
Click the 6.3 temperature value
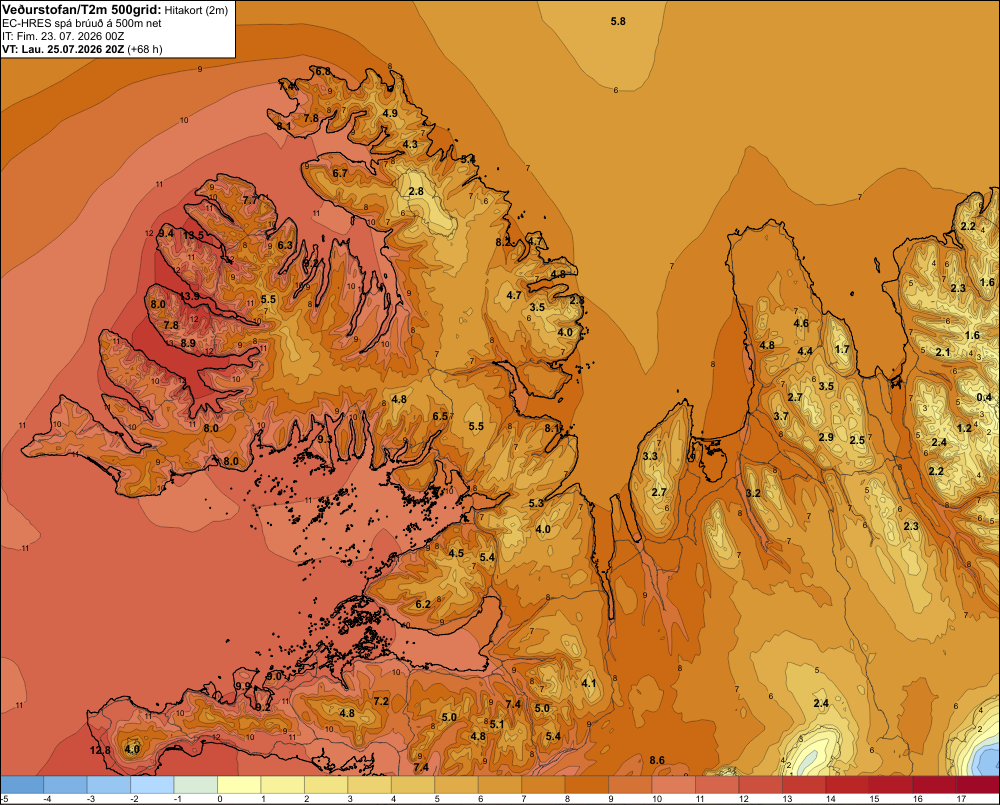click(x=284, y=246)
